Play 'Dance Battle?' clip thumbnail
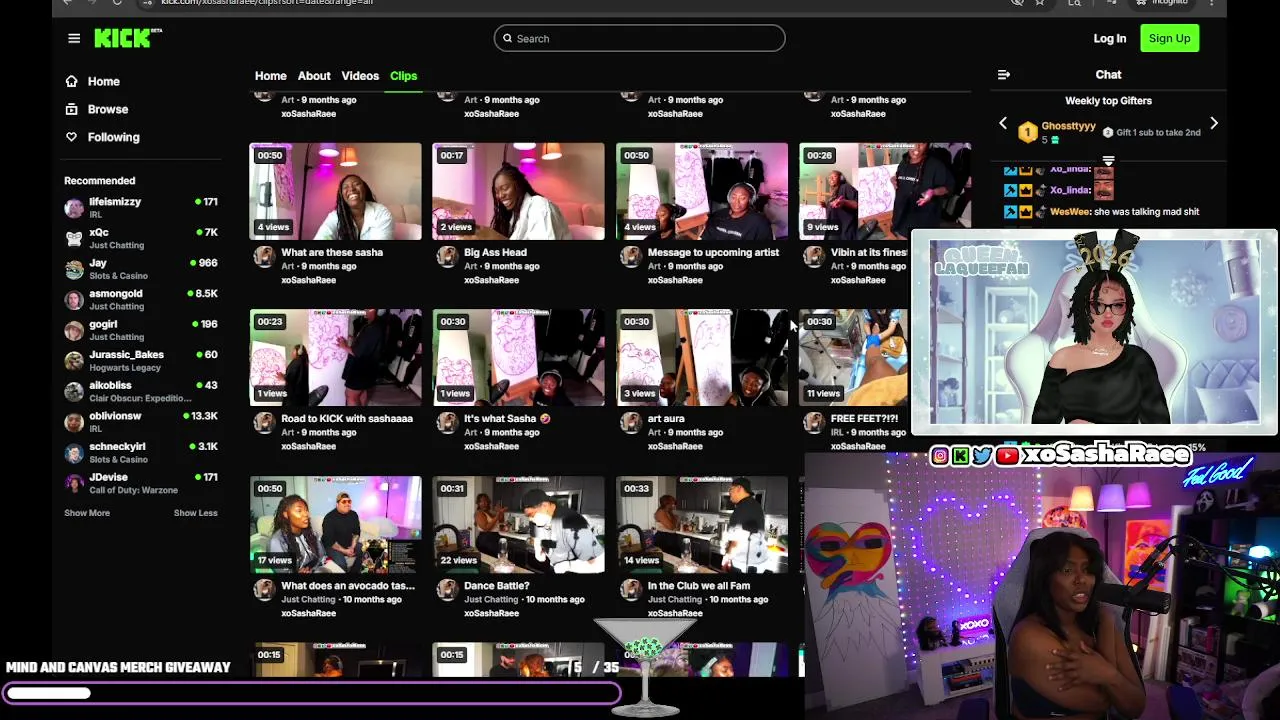 [518, 524]
